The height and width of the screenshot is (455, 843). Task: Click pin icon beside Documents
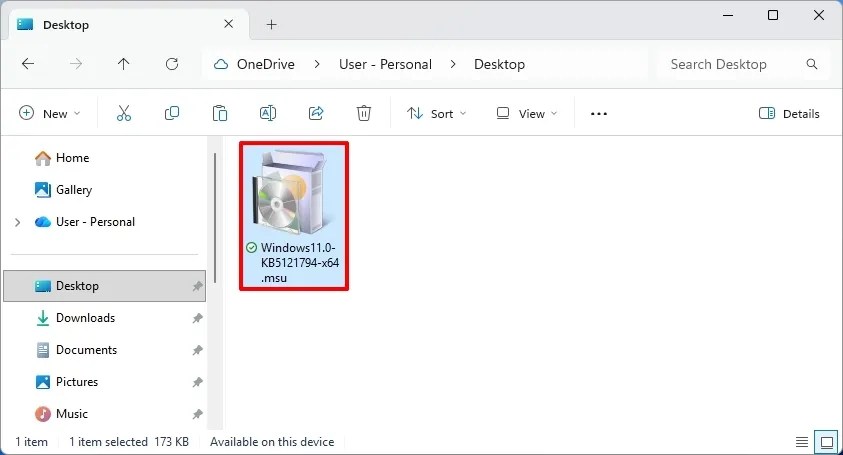click(x=197, y=350)
